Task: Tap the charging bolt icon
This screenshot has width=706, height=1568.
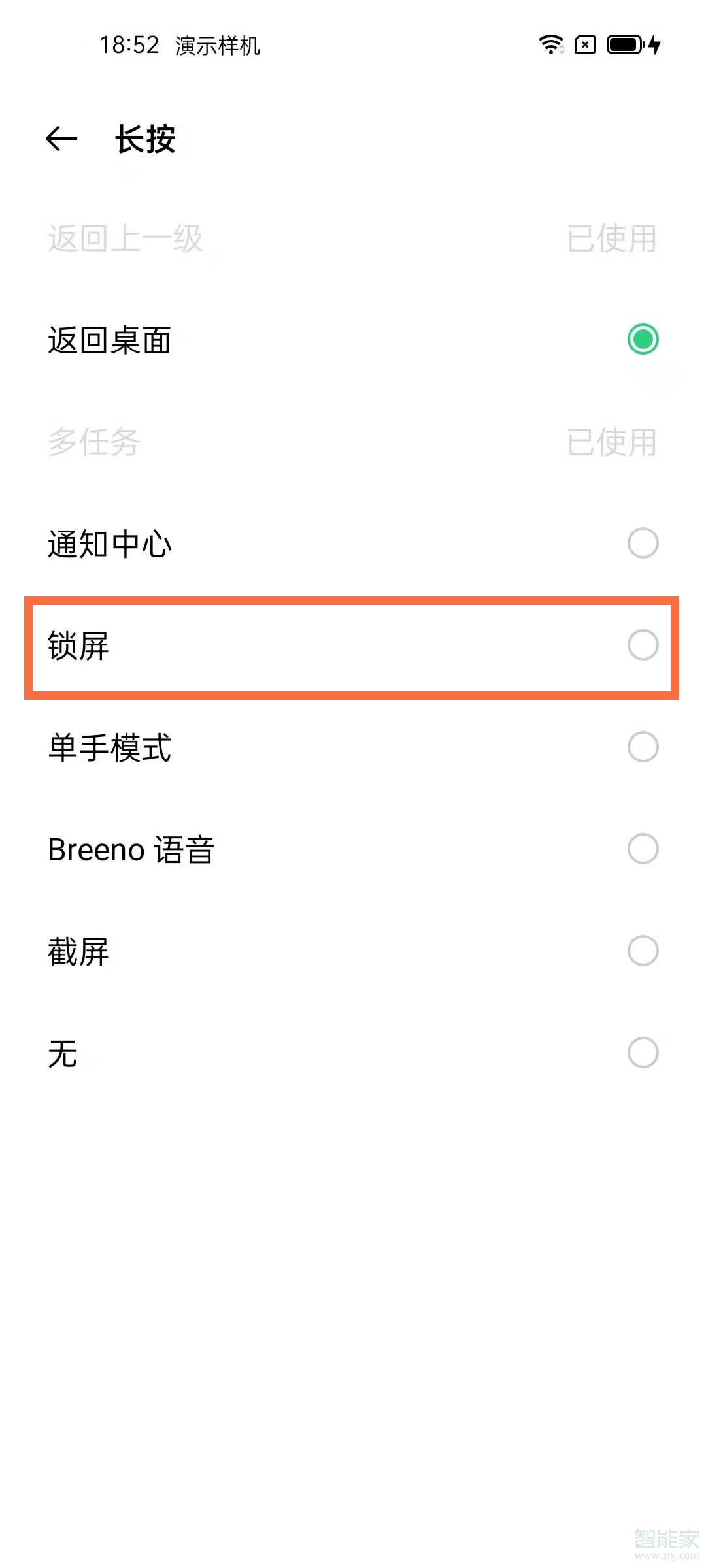Action: (x=655, y=44)
